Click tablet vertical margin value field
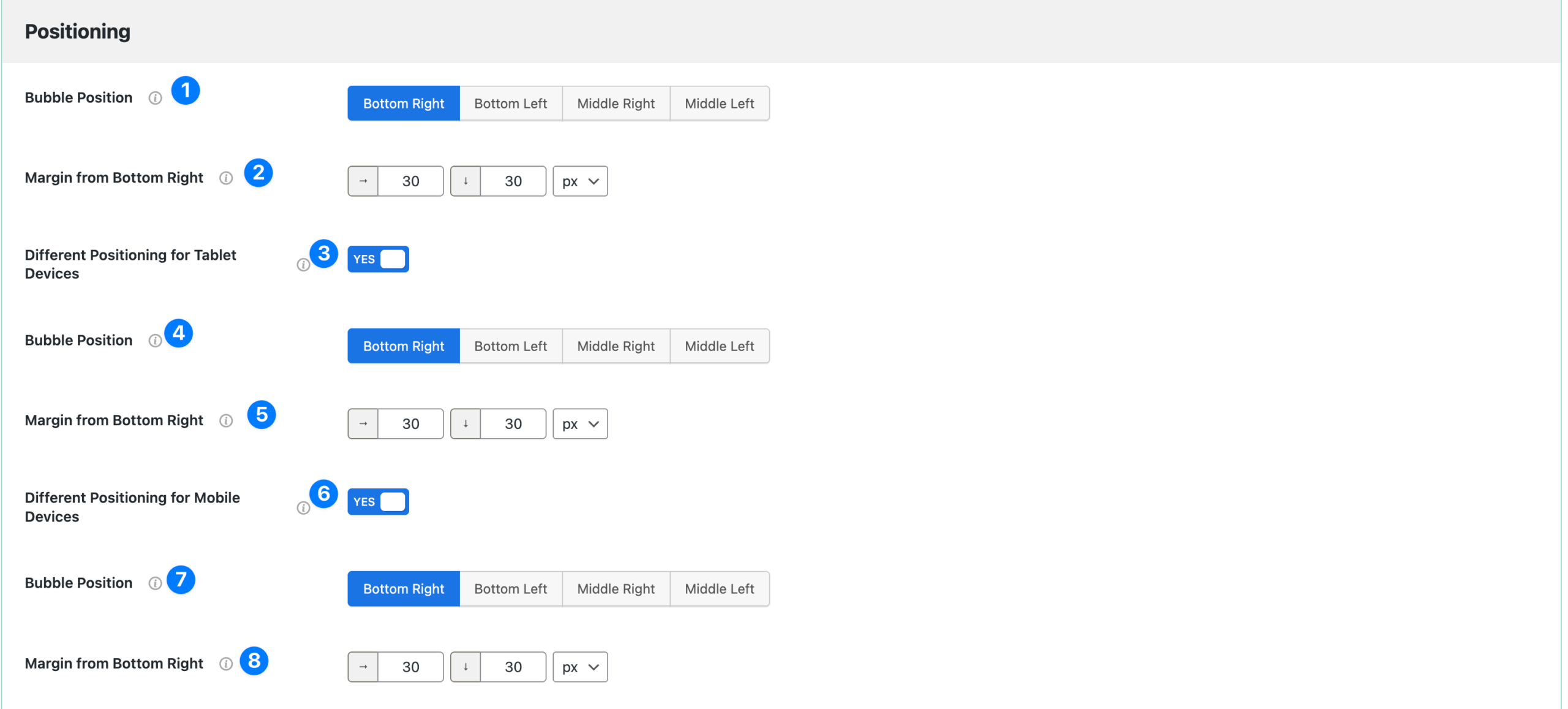This screenshot has width=1568, height=709. click(513, 424)
